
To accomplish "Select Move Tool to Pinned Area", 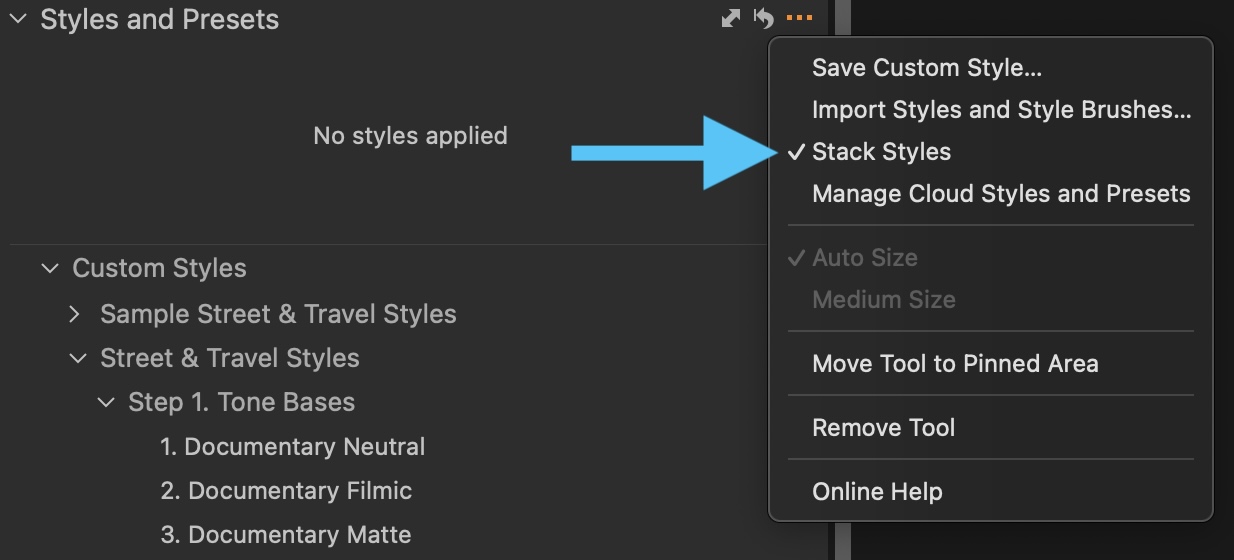I will tap(954, 364).
